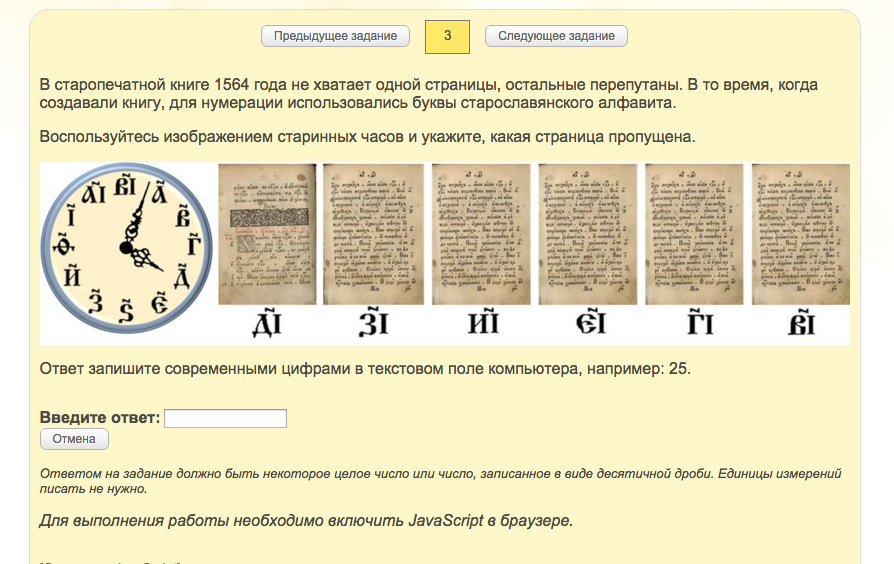Select the yellow task number 3 box
894x564 pixels.
(447, 36)
